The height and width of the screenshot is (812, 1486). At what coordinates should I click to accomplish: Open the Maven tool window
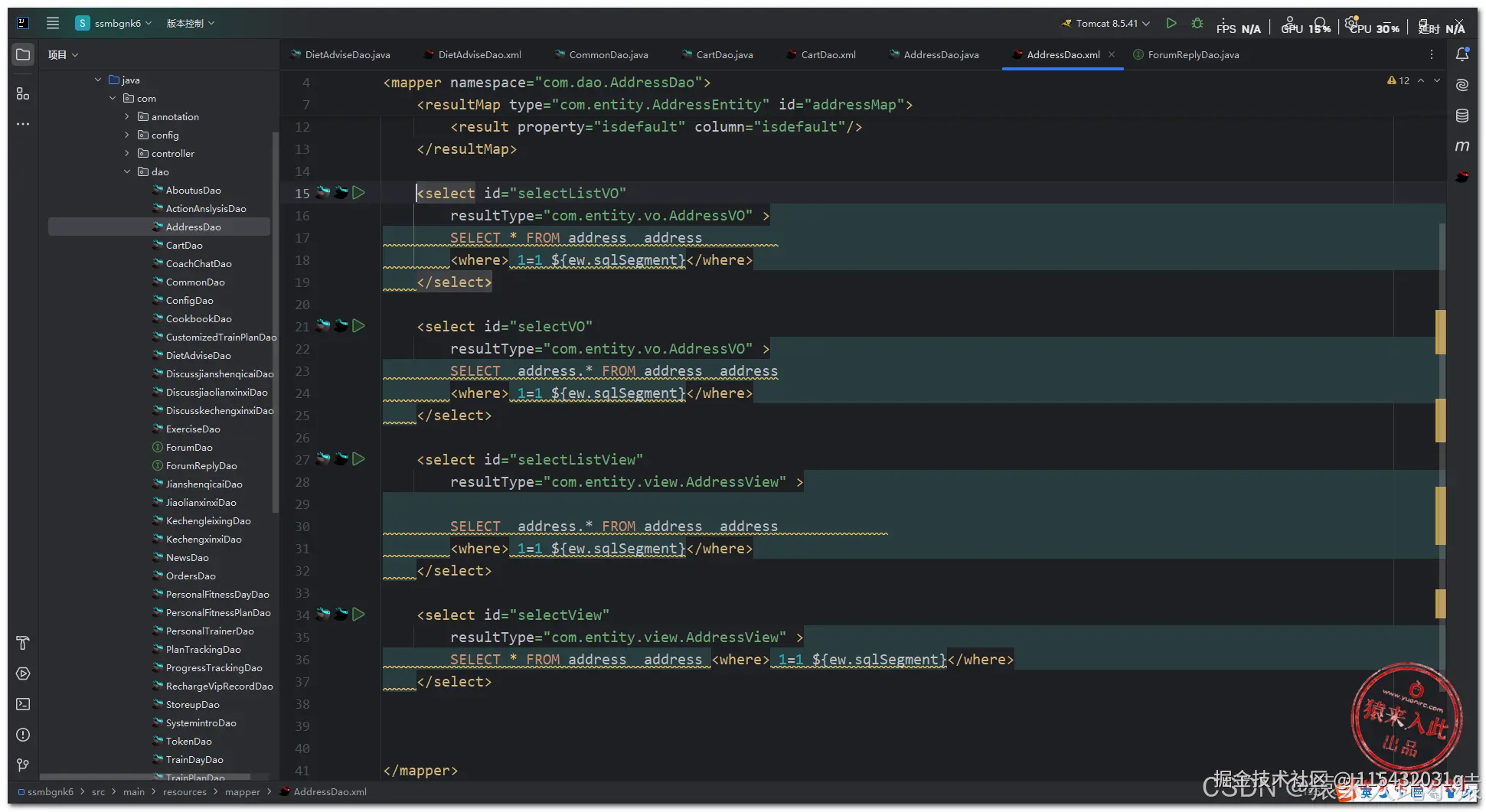pyautogui.click(x=1462, y=146)
